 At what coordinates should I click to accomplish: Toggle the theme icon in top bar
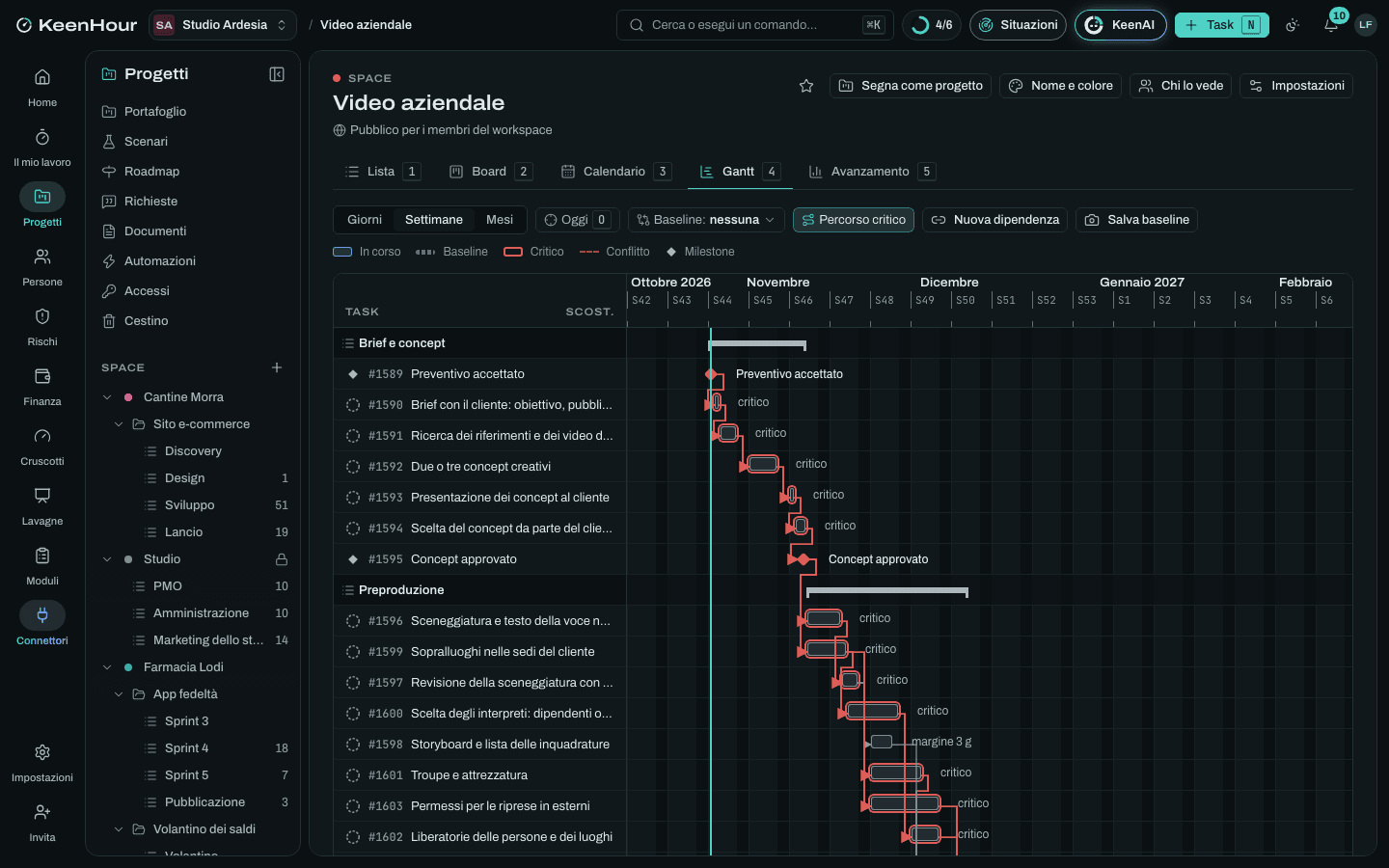point(1293,25)
